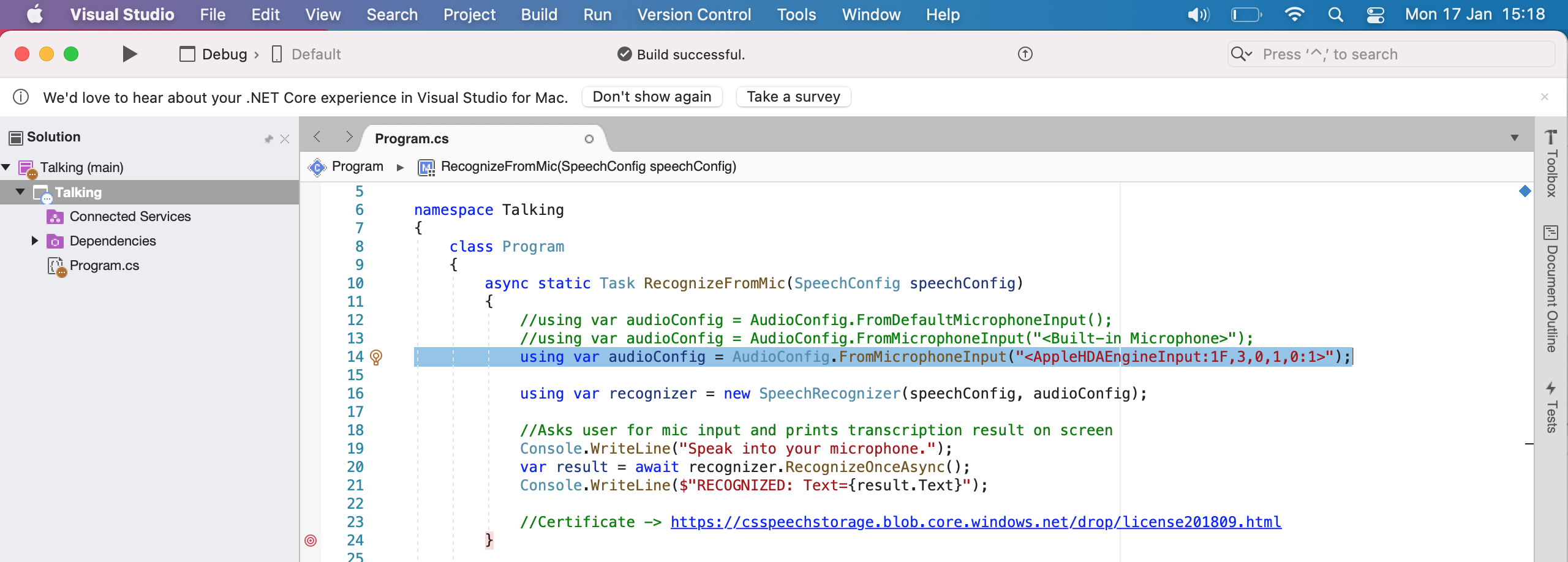Click the volume icon in the menu bar
The width and height of the screenshot is (1568, 562).
tap(1197, 14)
